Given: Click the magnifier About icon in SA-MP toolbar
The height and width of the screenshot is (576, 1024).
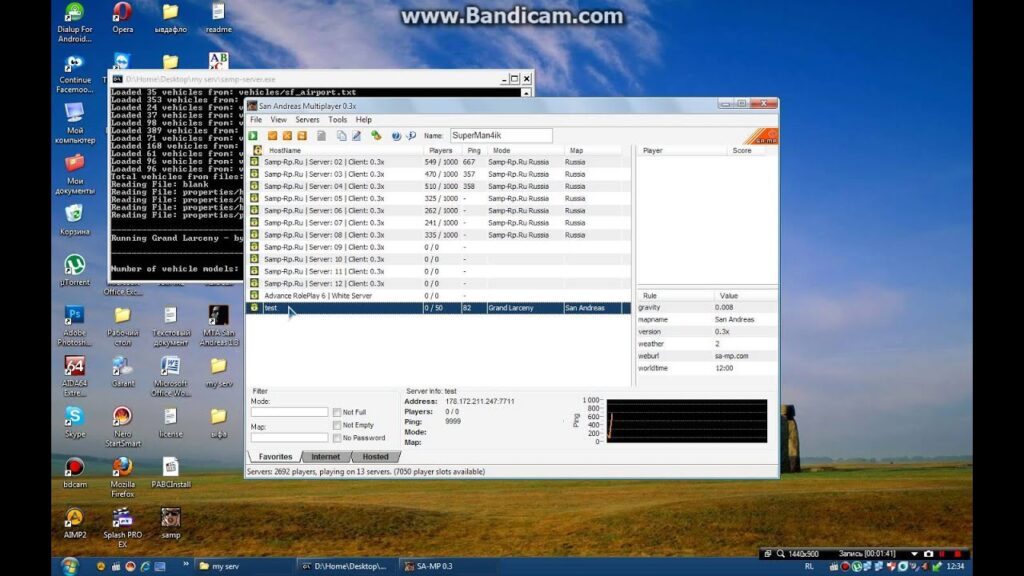Looking at the screenshot, I should click(411, 136).
